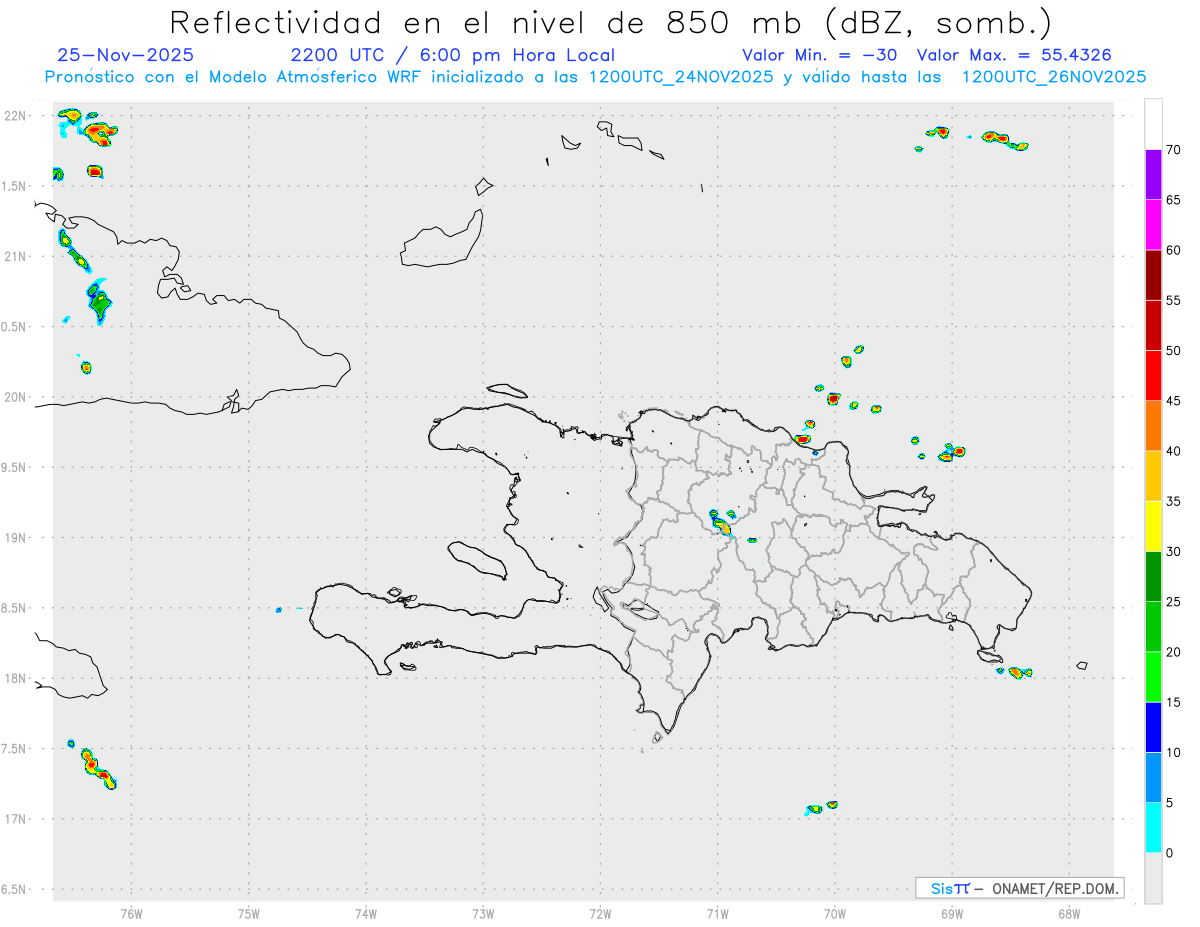Click the colorbar value '70'
The image size is (1200, 927).
click(x=1174, y=150)
